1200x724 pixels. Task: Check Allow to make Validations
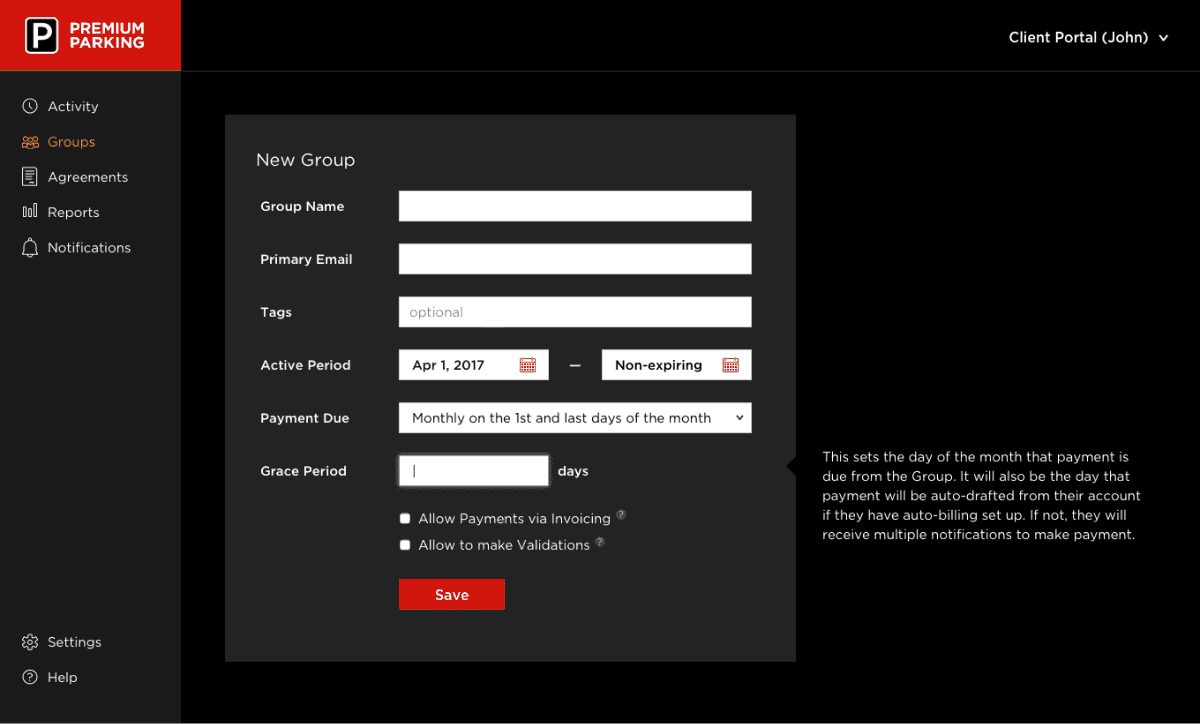pos(405,544)
